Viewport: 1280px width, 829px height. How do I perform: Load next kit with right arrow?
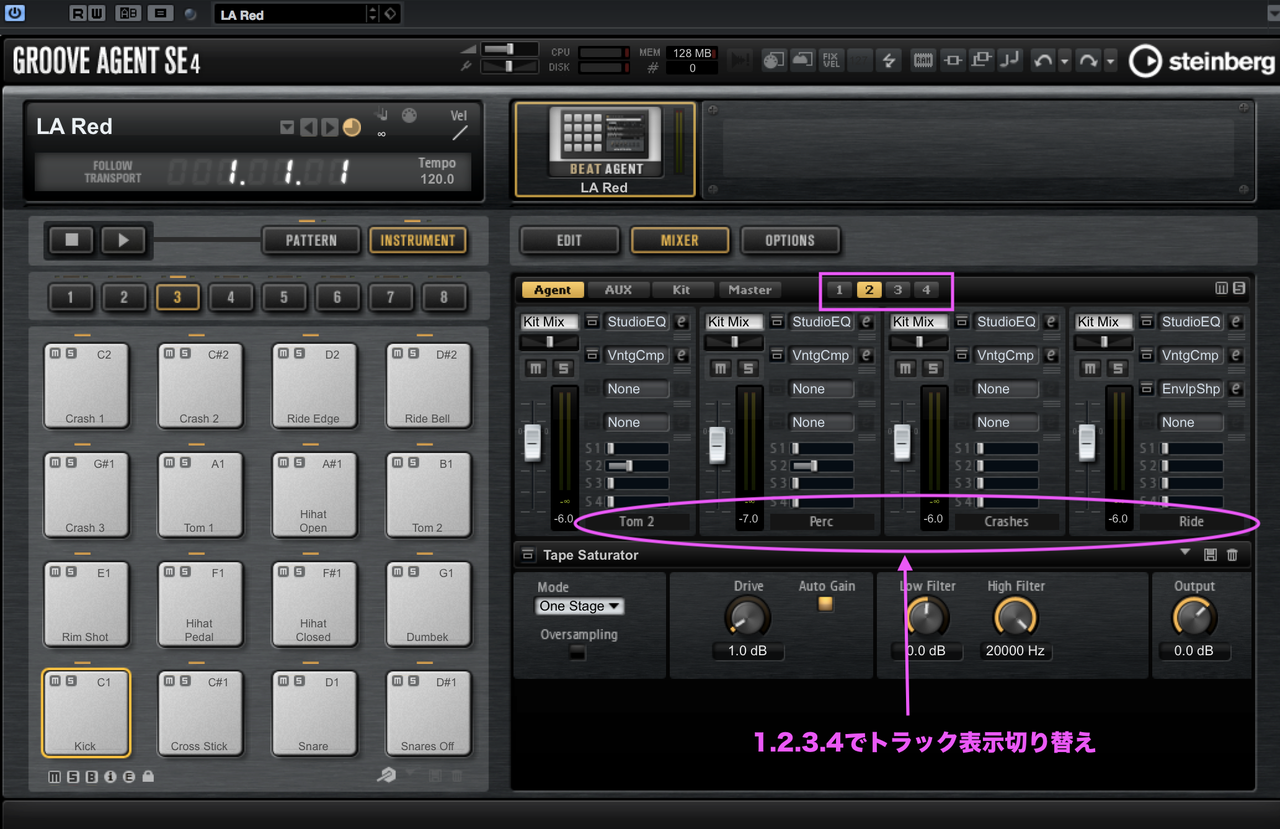(330, 127)
